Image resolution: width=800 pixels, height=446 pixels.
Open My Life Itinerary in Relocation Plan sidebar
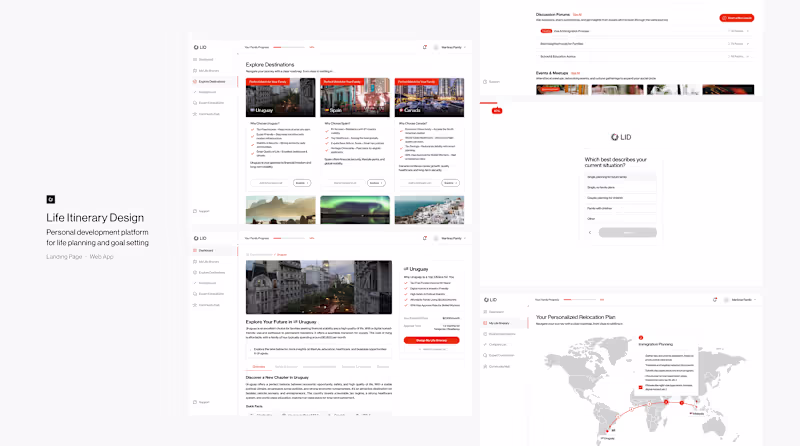[499, 323]
